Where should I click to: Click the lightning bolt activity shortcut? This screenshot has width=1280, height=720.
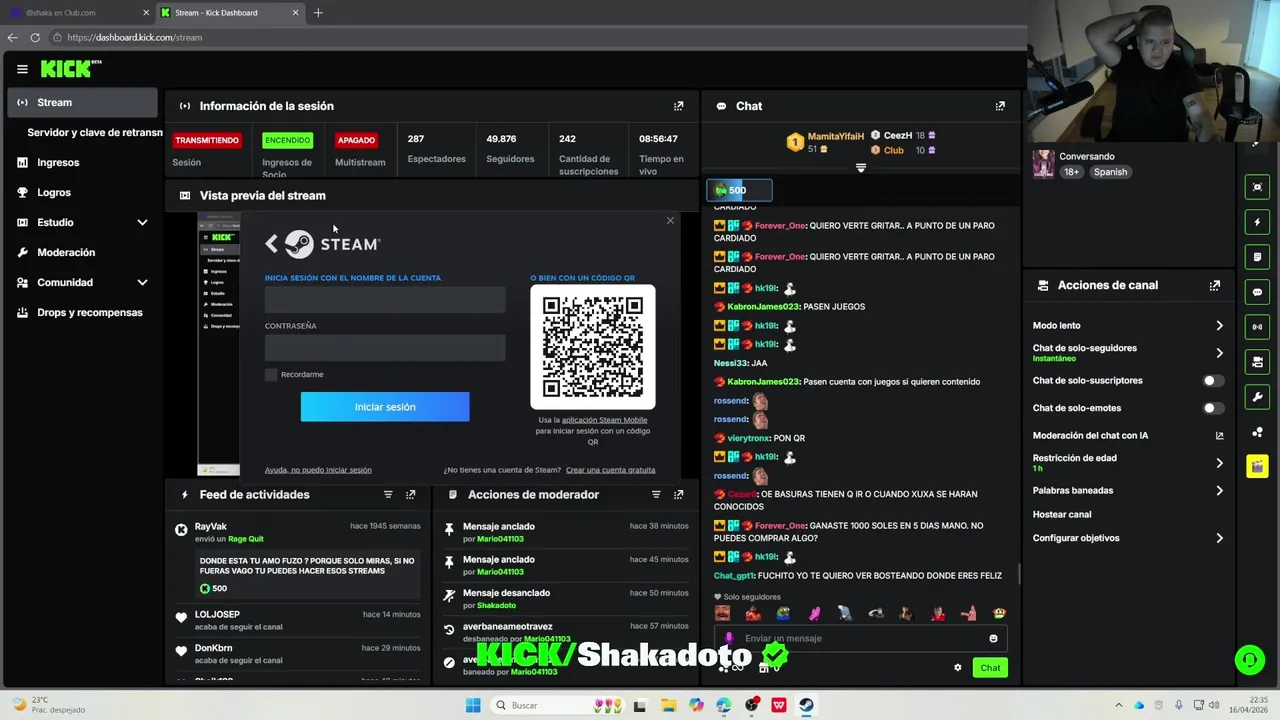pyautogui.click(x=1257, y=222)
